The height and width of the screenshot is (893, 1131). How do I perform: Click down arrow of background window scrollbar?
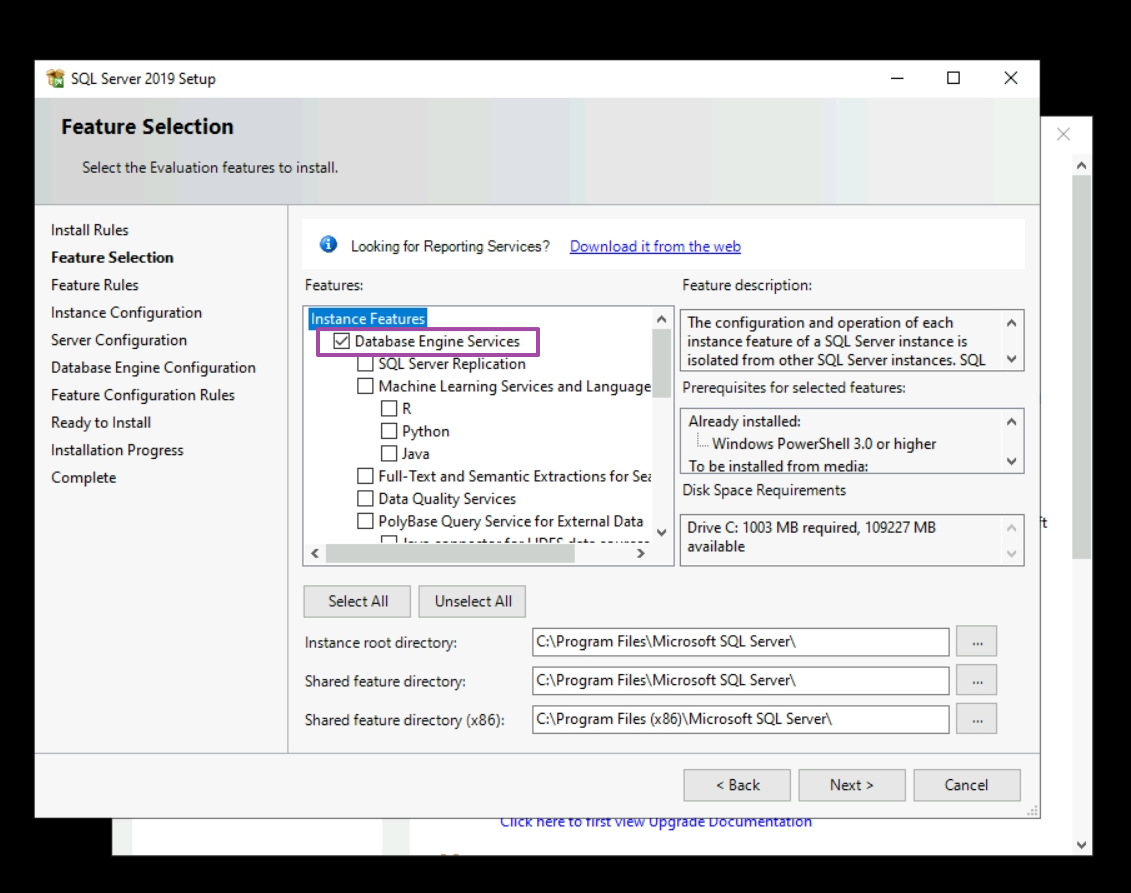tap(1081, 845)
